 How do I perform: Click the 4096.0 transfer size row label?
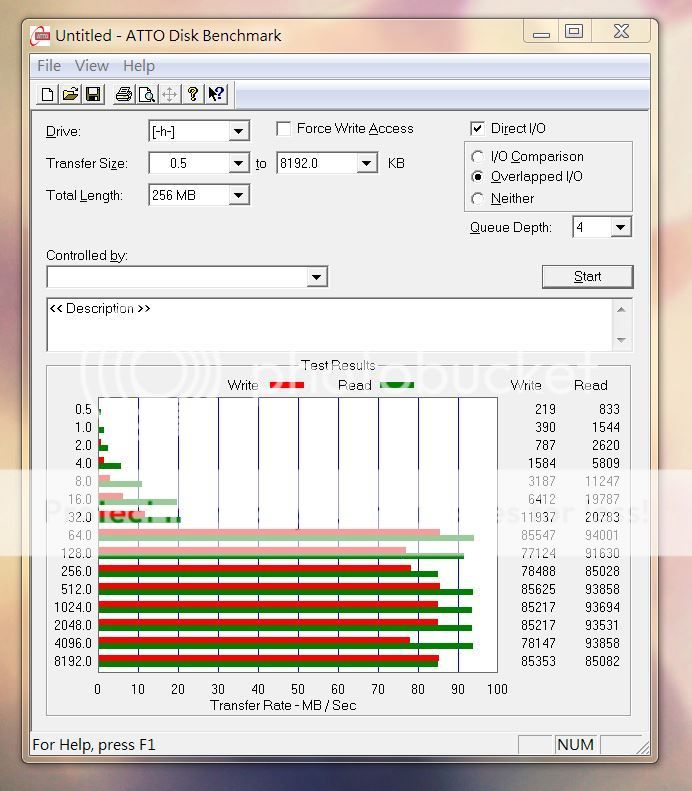tap(73, 643)
